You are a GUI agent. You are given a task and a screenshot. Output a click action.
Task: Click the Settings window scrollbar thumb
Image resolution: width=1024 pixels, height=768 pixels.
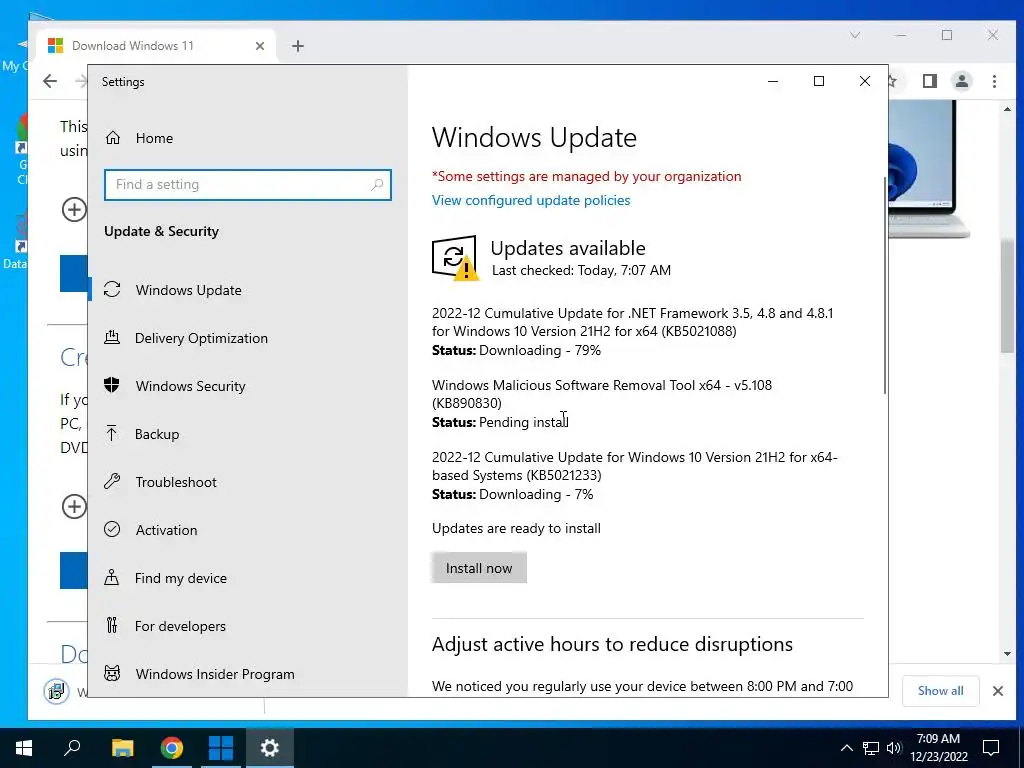tap(884, 285)
